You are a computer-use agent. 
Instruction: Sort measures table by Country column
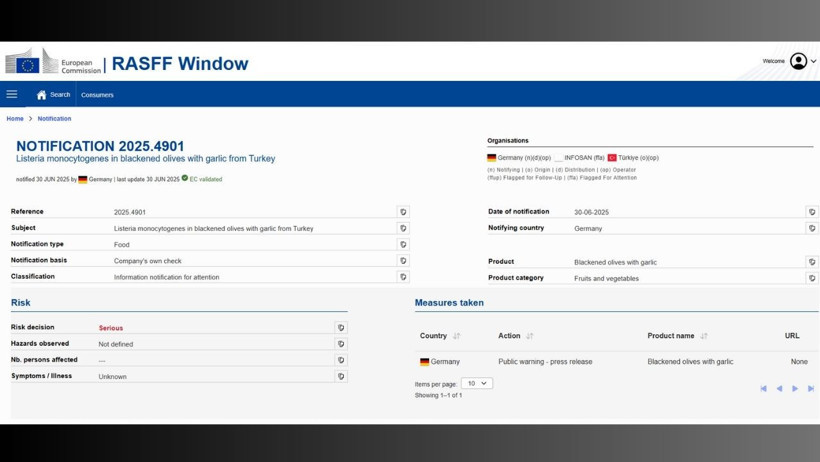(457, 336)
